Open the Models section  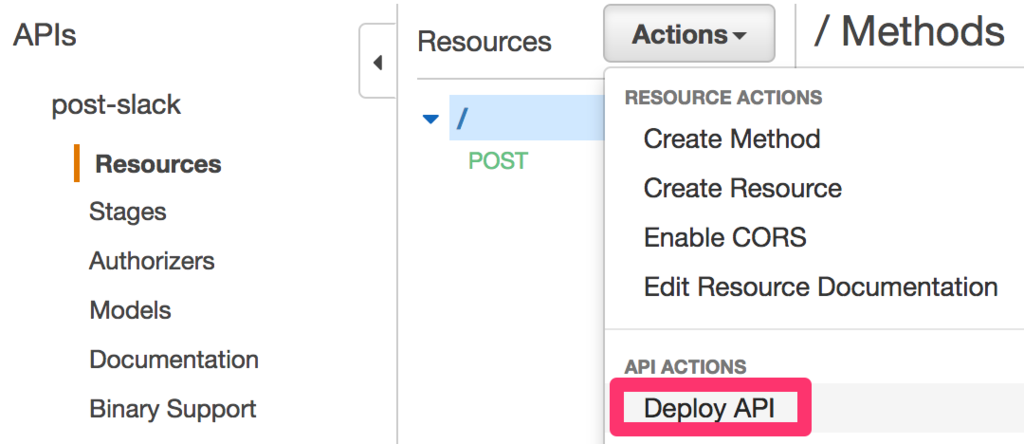130,309
